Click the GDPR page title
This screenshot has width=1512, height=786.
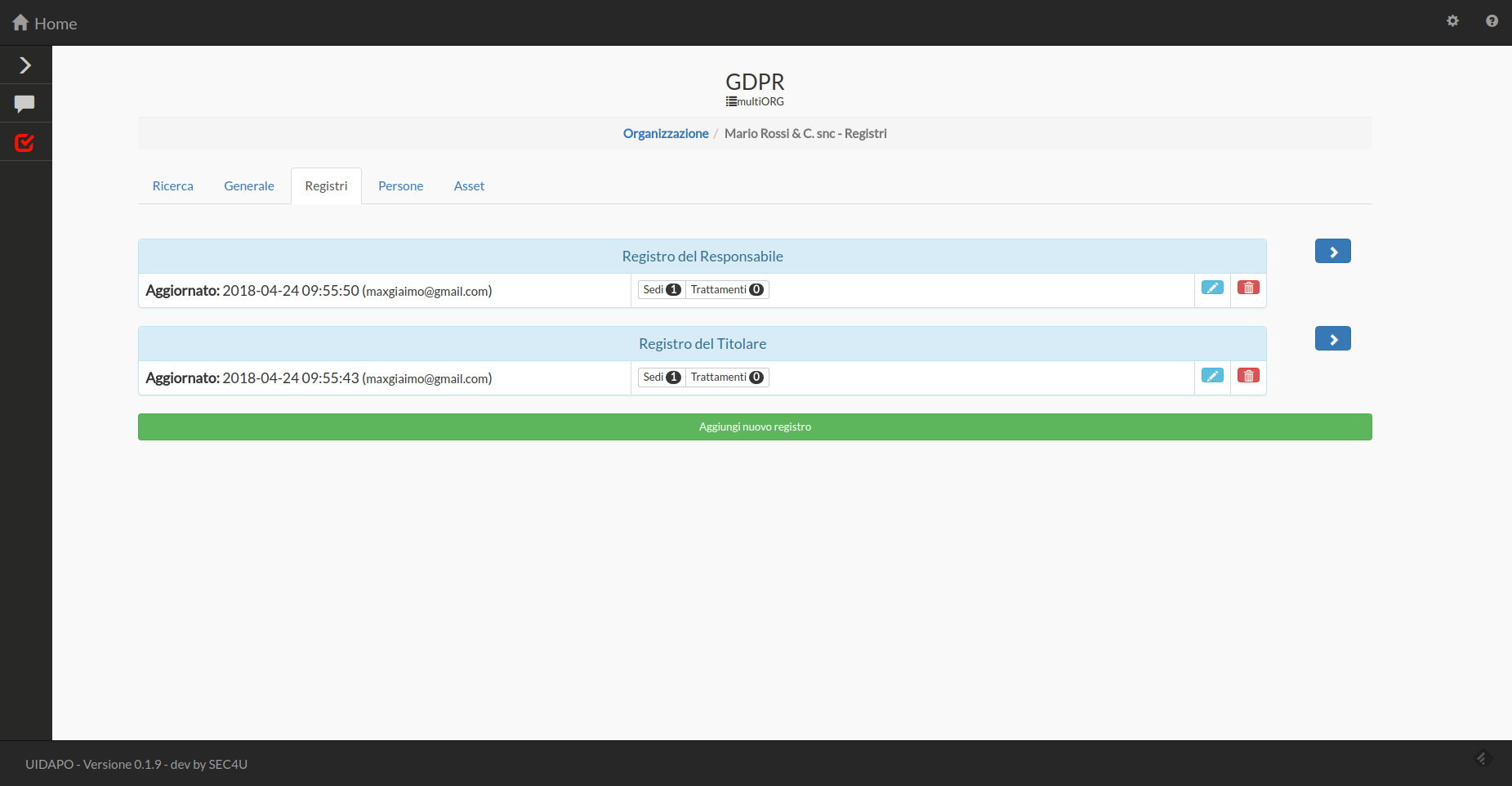(755, 82)
